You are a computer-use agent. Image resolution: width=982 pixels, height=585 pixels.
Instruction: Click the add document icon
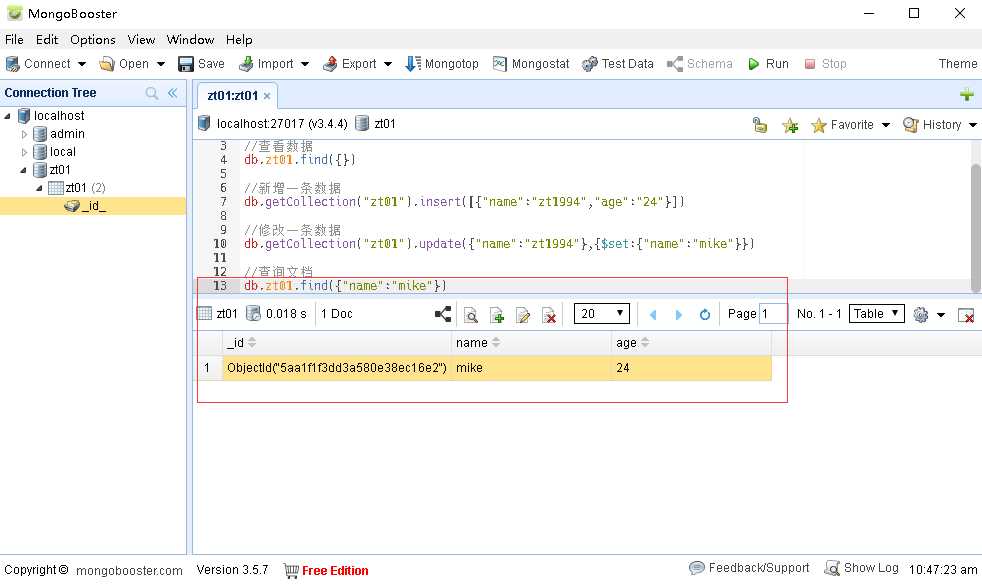point(497,314)
